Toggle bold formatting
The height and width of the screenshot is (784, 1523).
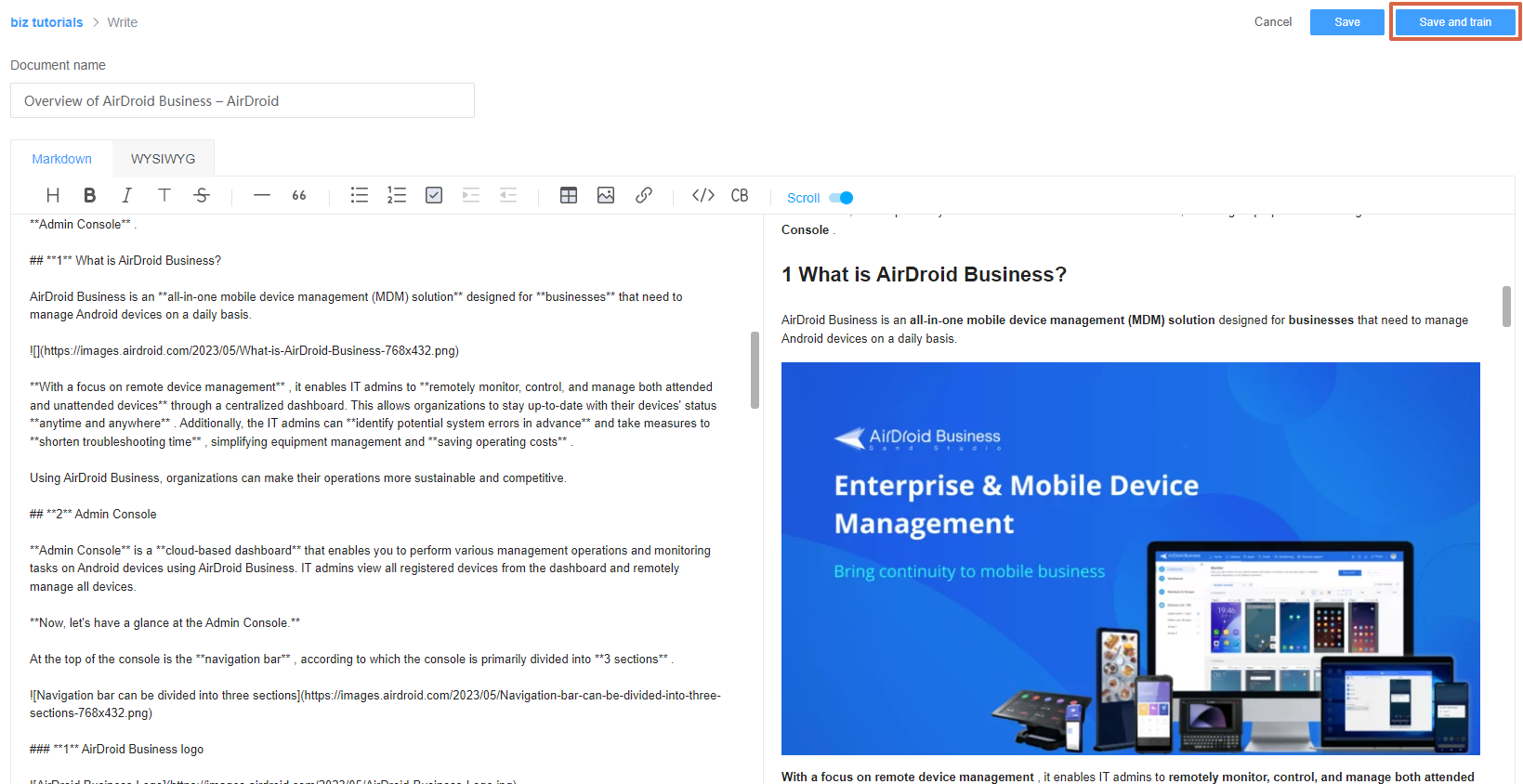coord(90,195)
